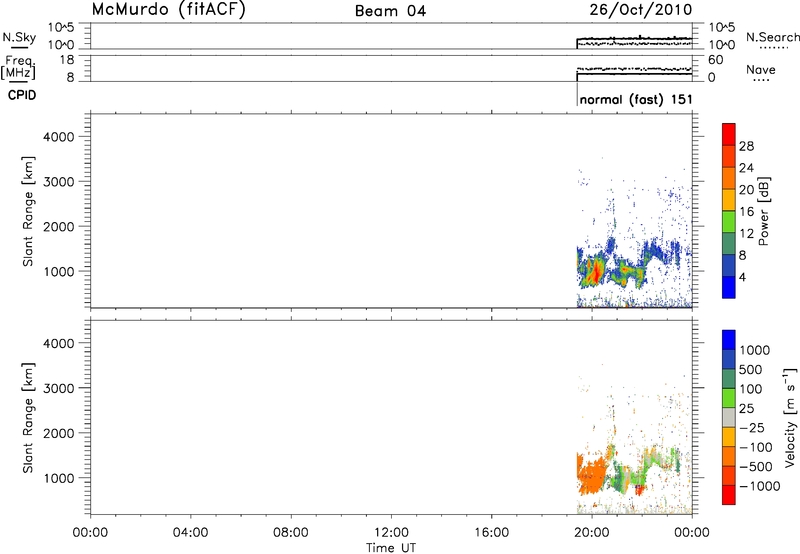This screenshot has width=800, height=554.
Task: Click the 'Freq. [MHz]' axis label
Action: pyautogui.click(x=19, y=67)
